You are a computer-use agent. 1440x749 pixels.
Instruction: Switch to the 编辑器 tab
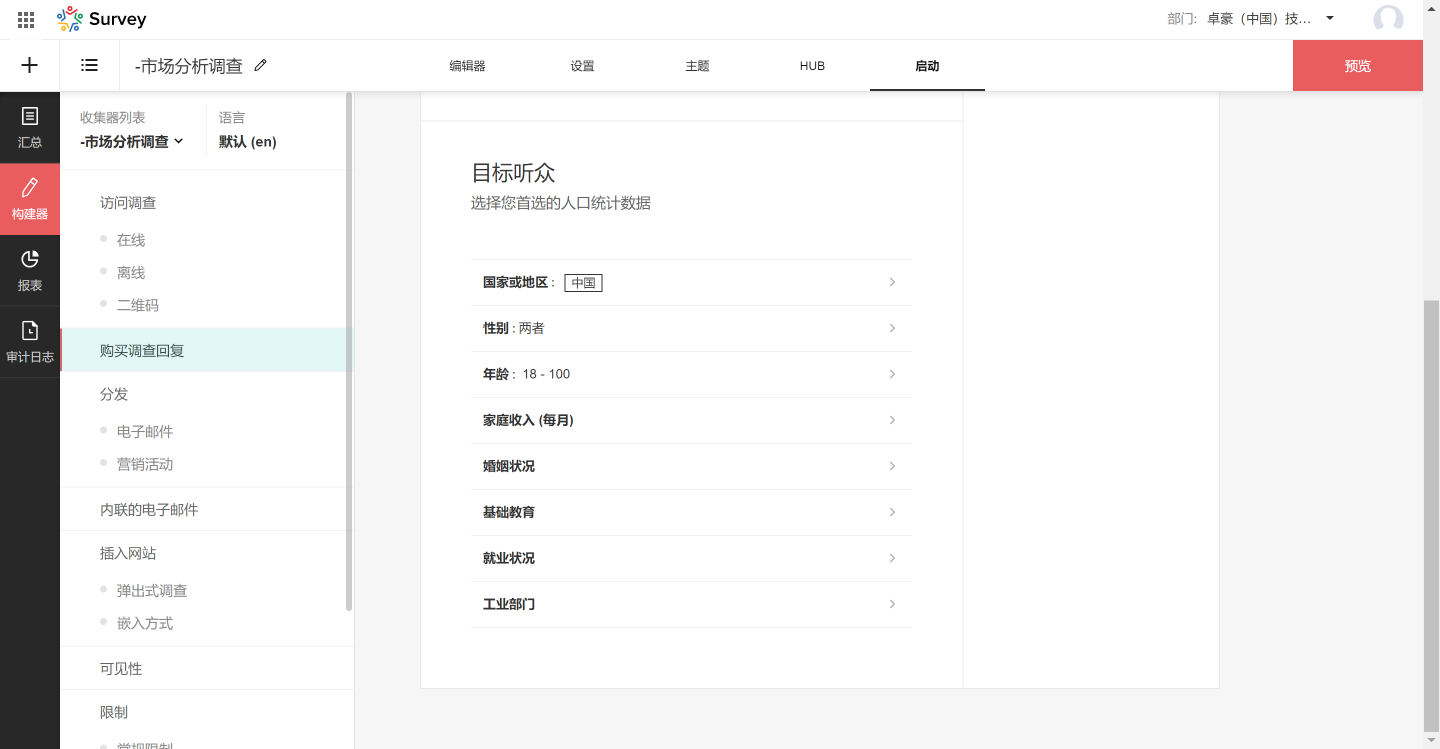467,66
